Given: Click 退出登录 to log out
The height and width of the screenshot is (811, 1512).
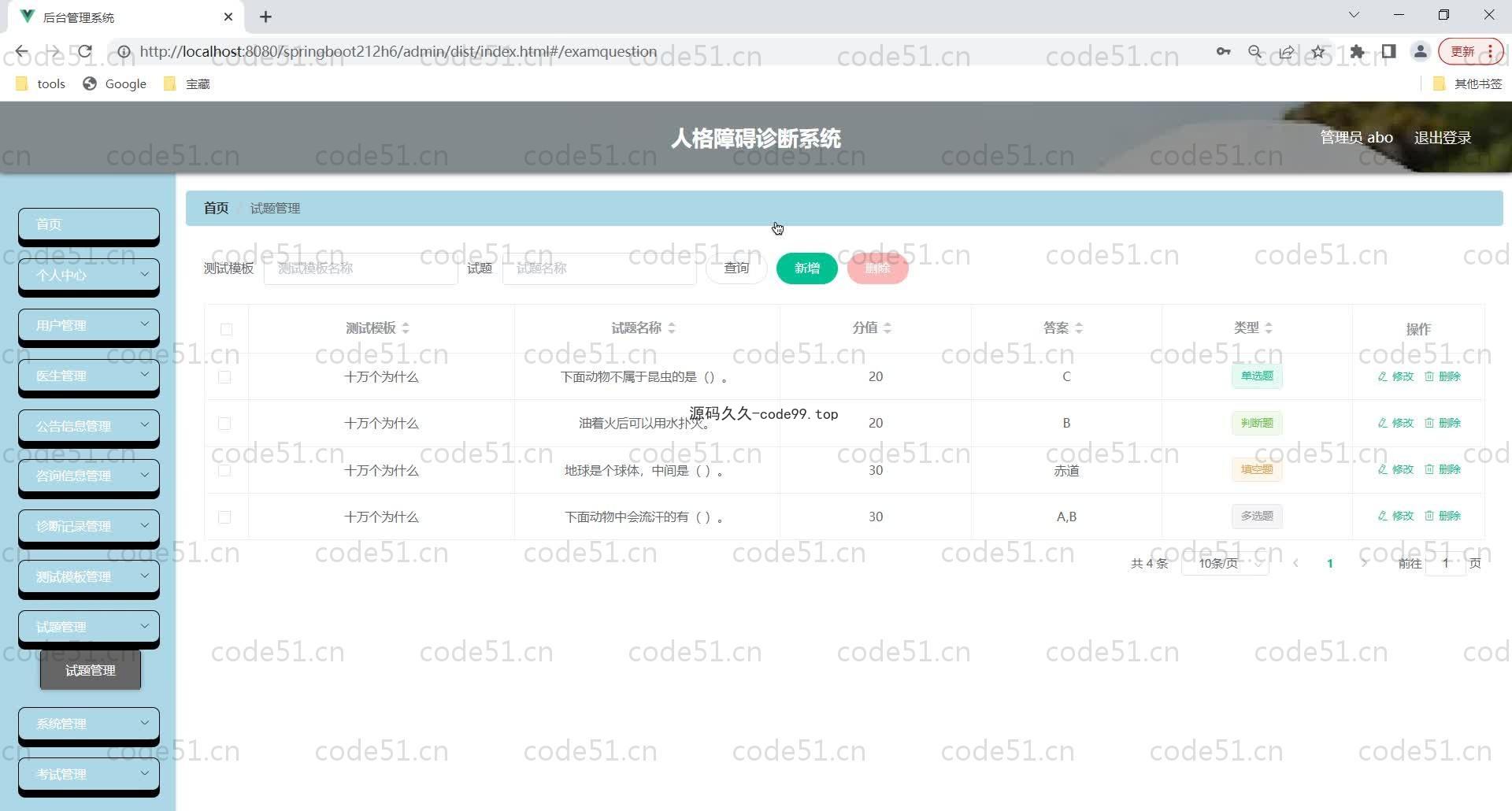Looking at the screenshot, I should [1443, 138].
